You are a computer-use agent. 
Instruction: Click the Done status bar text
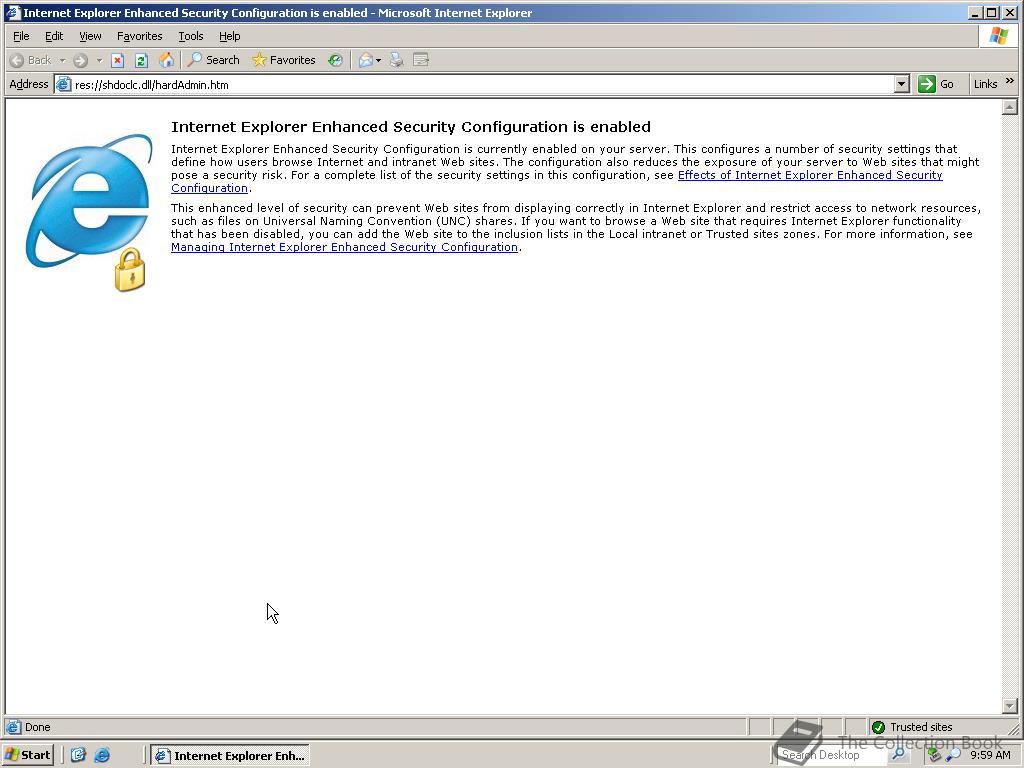coord(37,727)
